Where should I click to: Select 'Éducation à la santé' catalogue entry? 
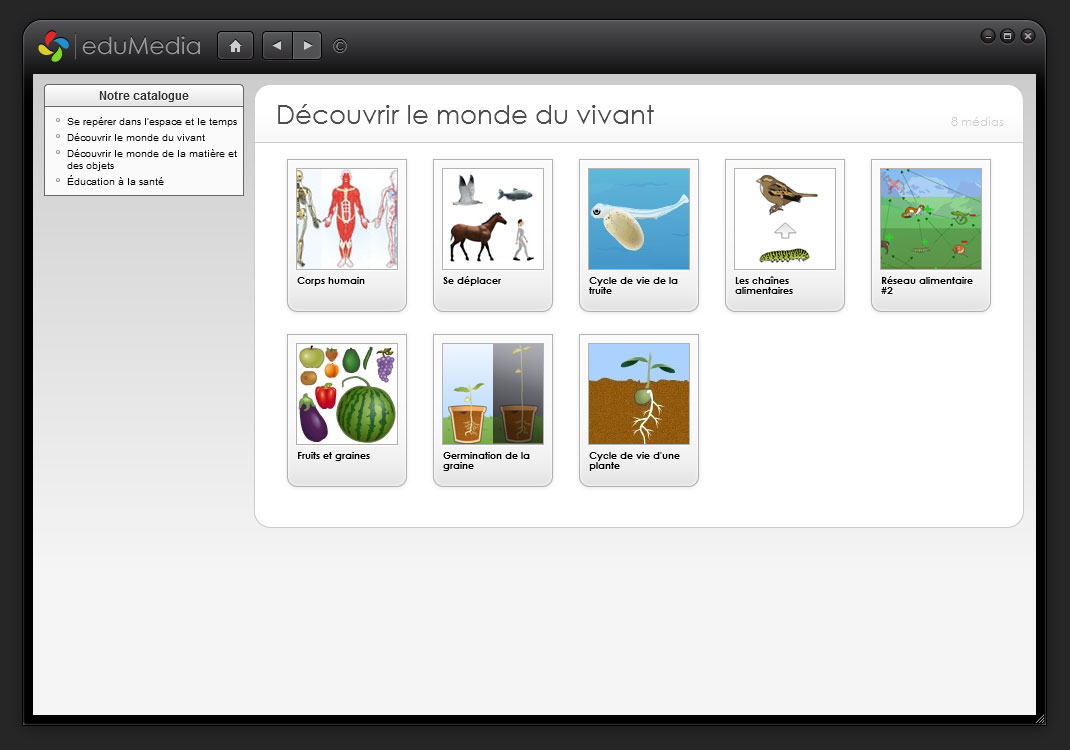tap(115, 181)
